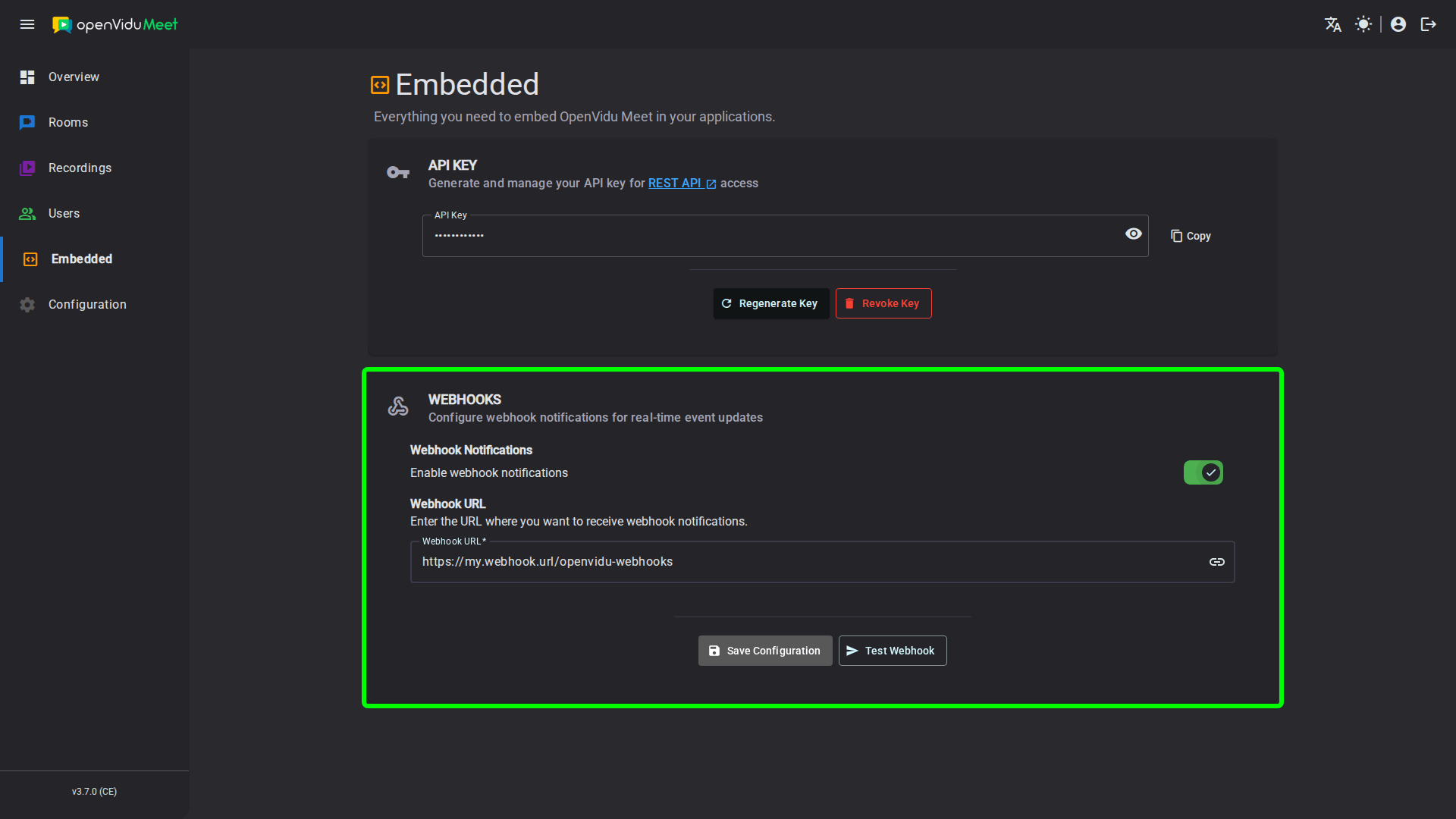This screenshot has width=1456, height=819.
Task: Navigate to Users
Action: (x=95, y=214)
